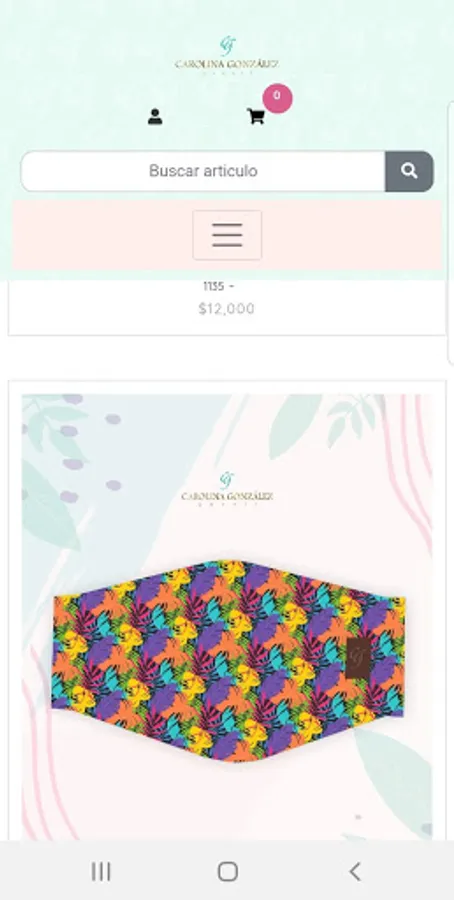Tap the Android back arrow

355,871
